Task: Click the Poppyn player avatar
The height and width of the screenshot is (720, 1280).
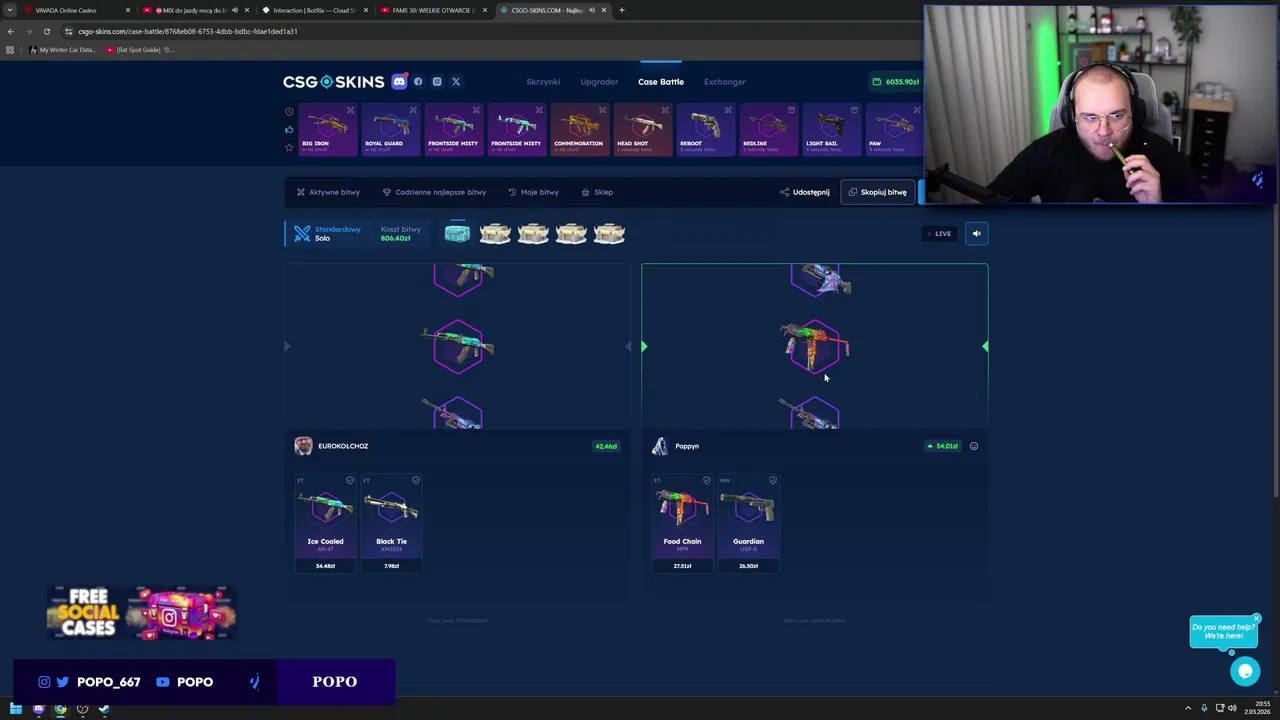Action: point(660,446)
